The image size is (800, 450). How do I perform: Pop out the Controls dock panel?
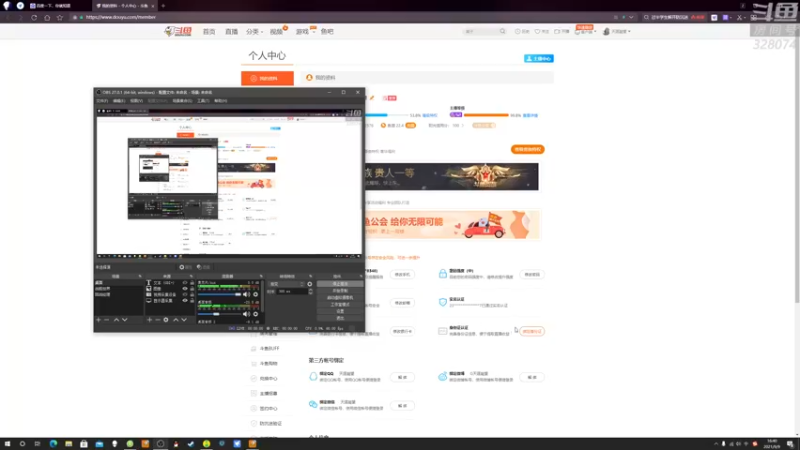(361, 276)
